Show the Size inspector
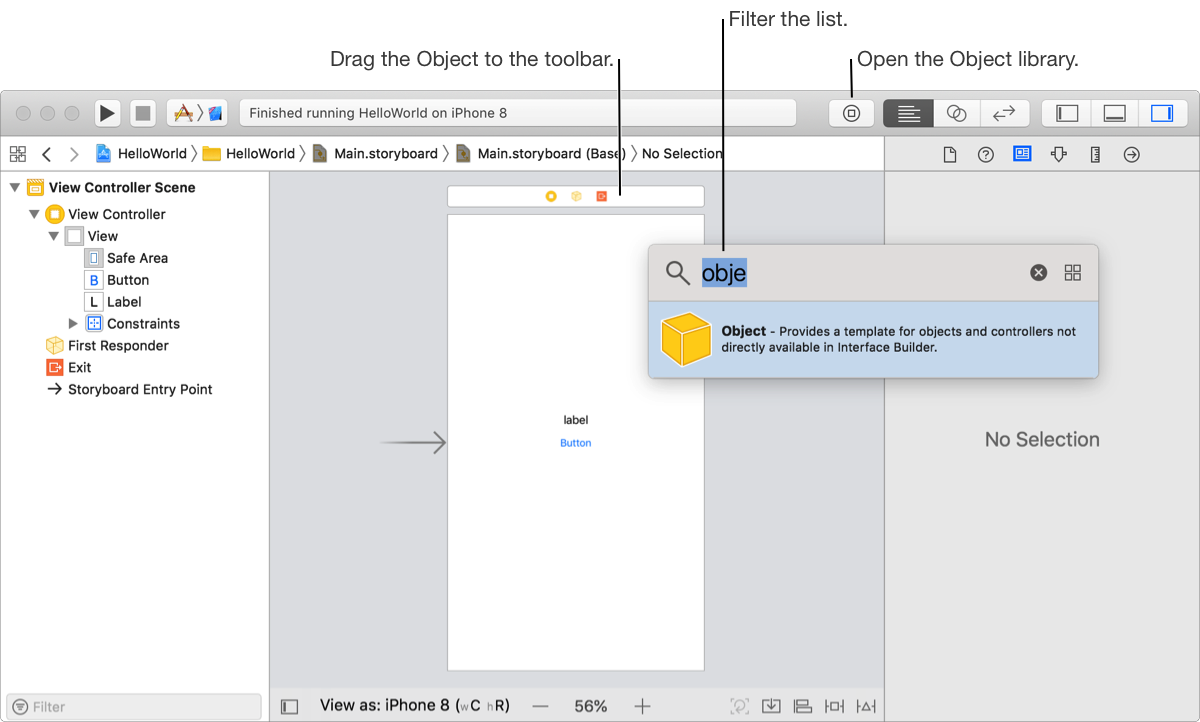 pyautogui.click(x=1095, y=154)
